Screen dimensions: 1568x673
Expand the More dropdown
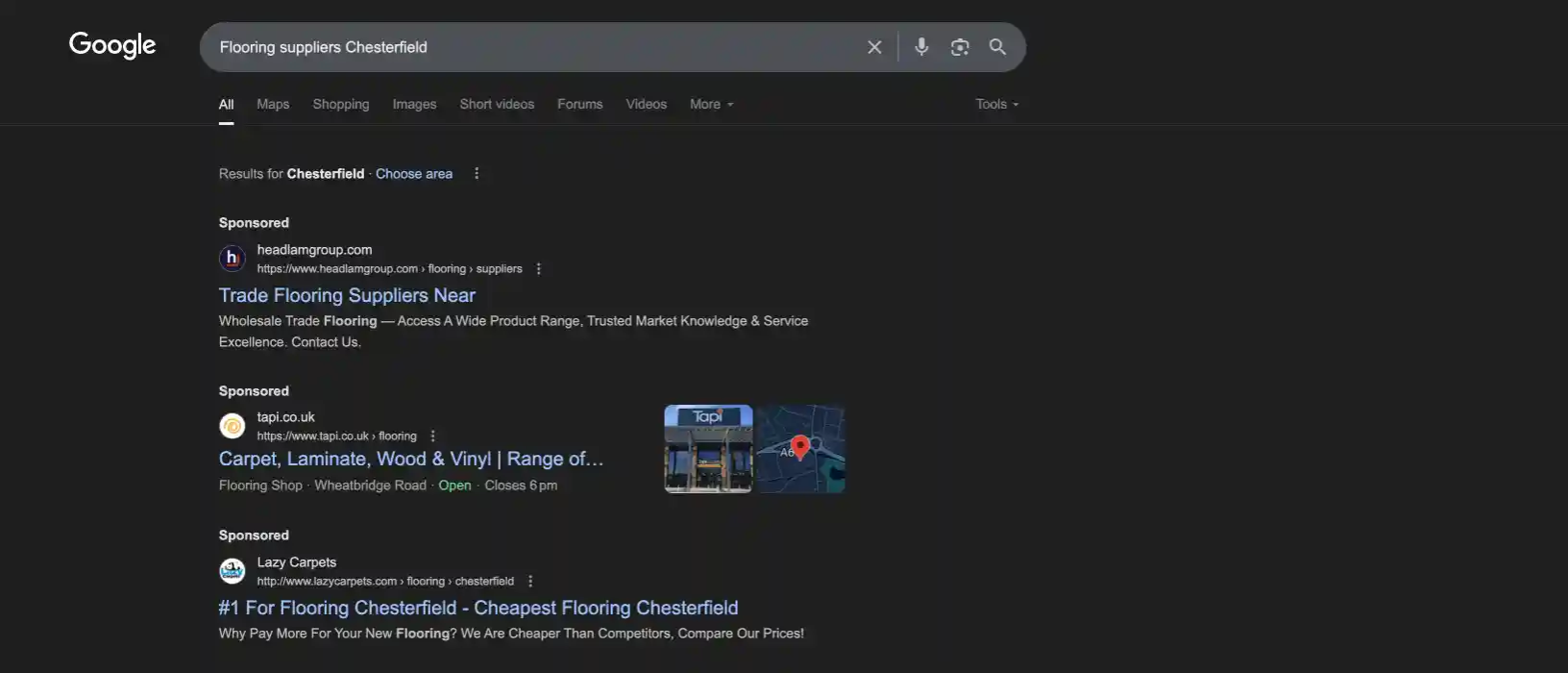point(712,104)
